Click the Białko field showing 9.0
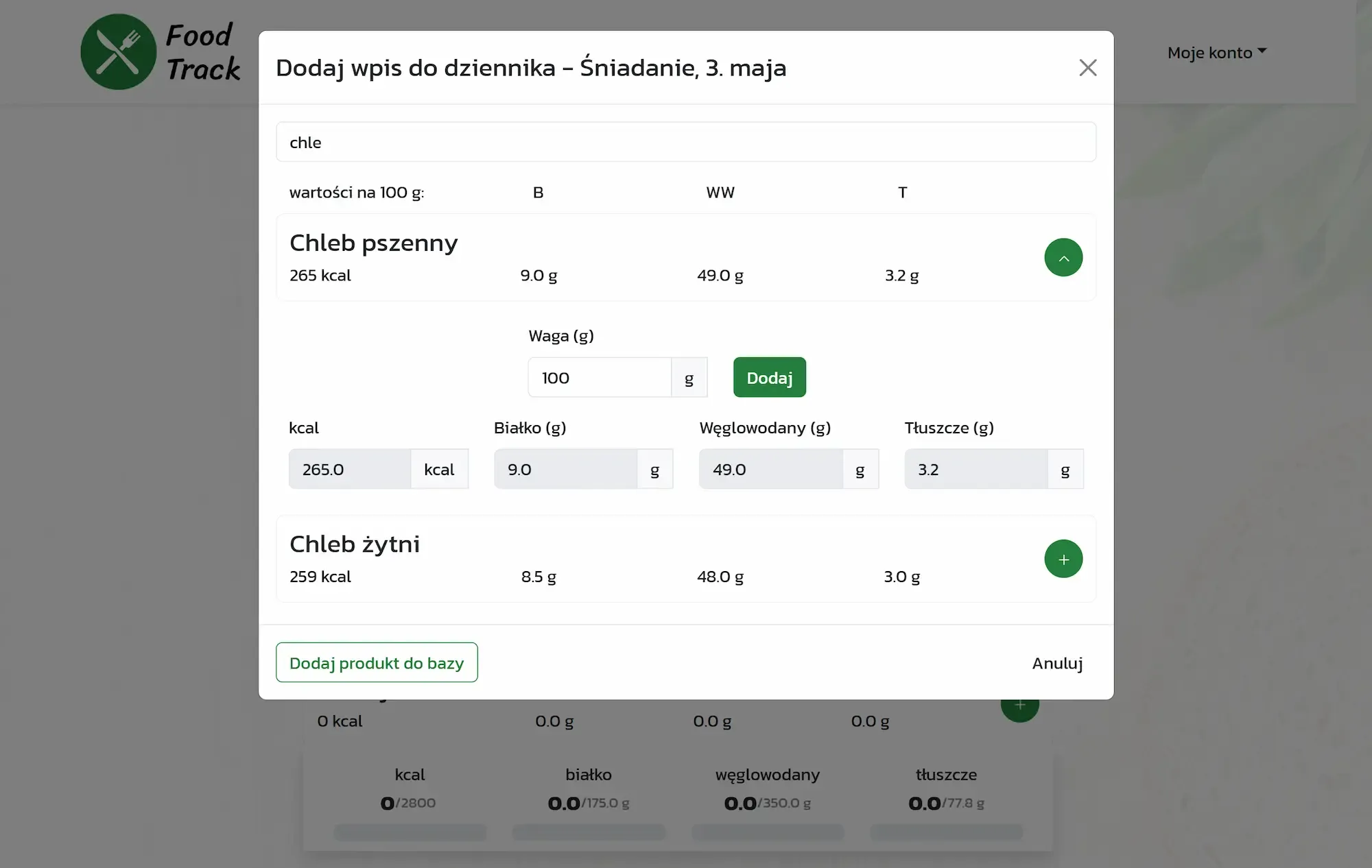 (566, 469)
